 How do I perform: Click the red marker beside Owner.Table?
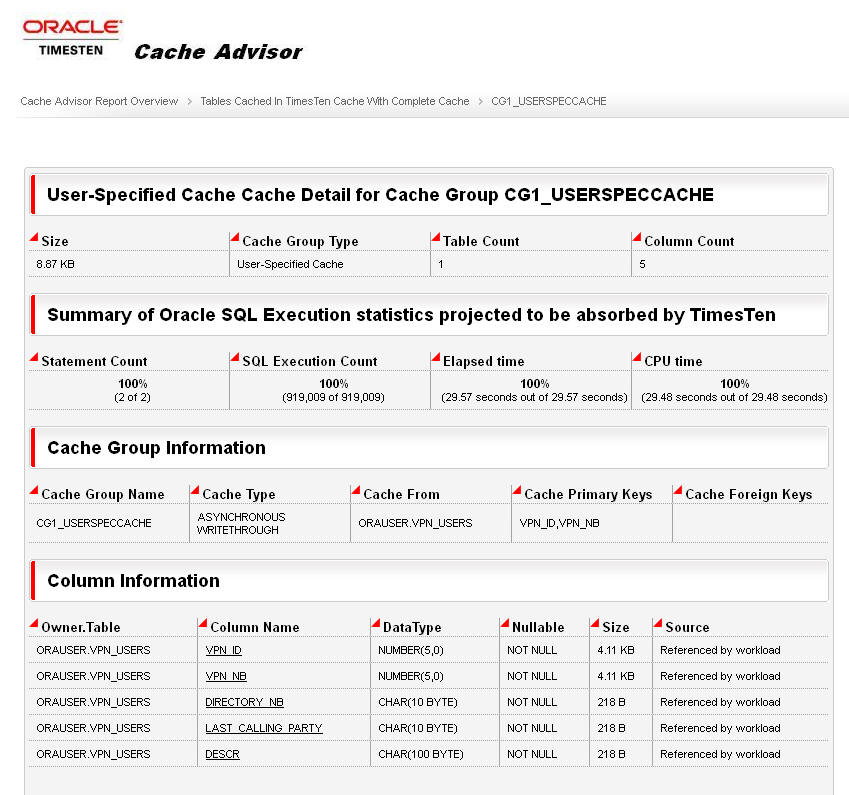[x=34, y=623]
